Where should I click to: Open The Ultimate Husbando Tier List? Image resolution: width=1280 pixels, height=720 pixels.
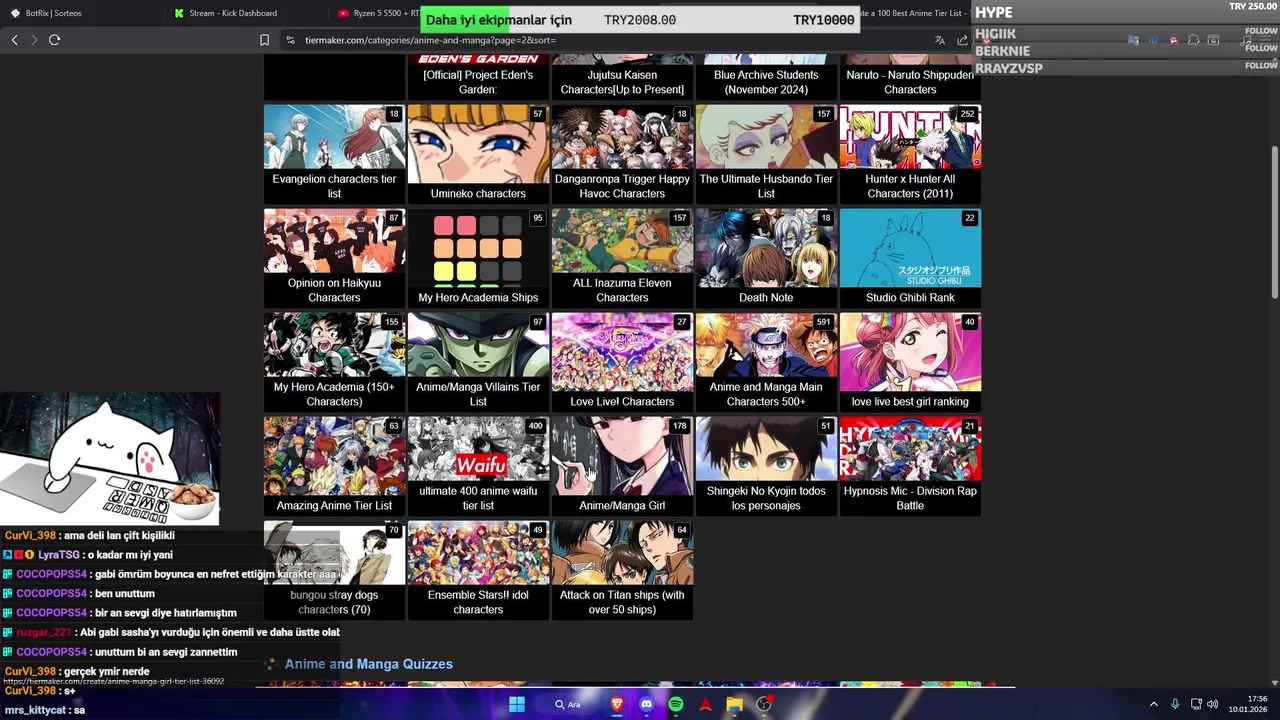pos(766,155)
